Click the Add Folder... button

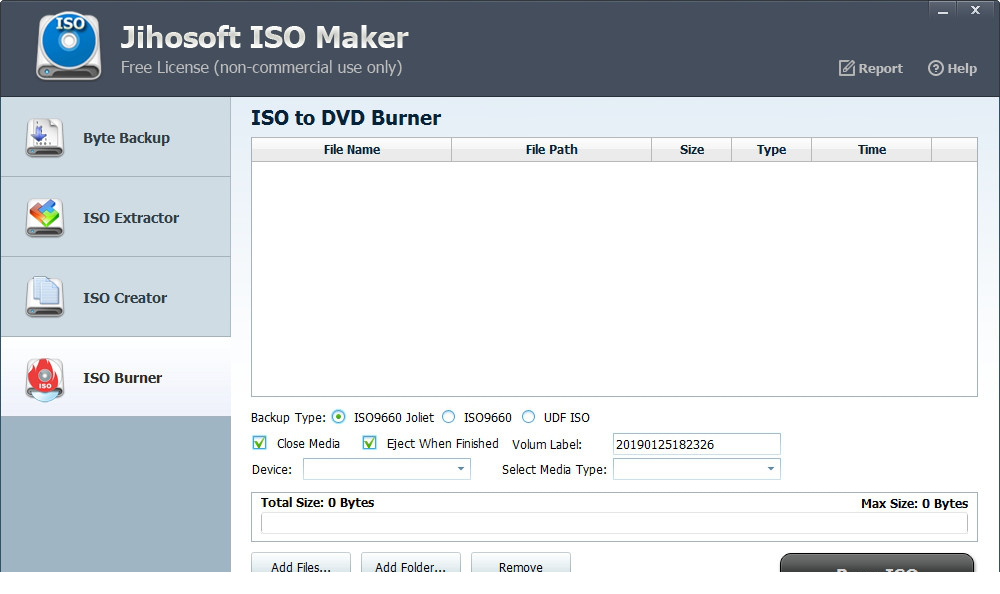(410, 563)
